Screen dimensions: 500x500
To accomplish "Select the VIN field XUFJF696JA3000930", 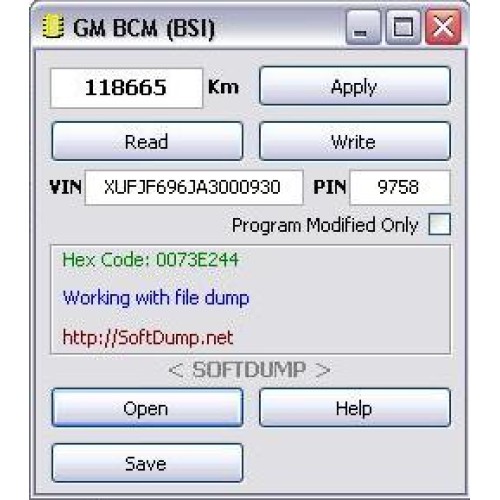I will tap(194, 187).
